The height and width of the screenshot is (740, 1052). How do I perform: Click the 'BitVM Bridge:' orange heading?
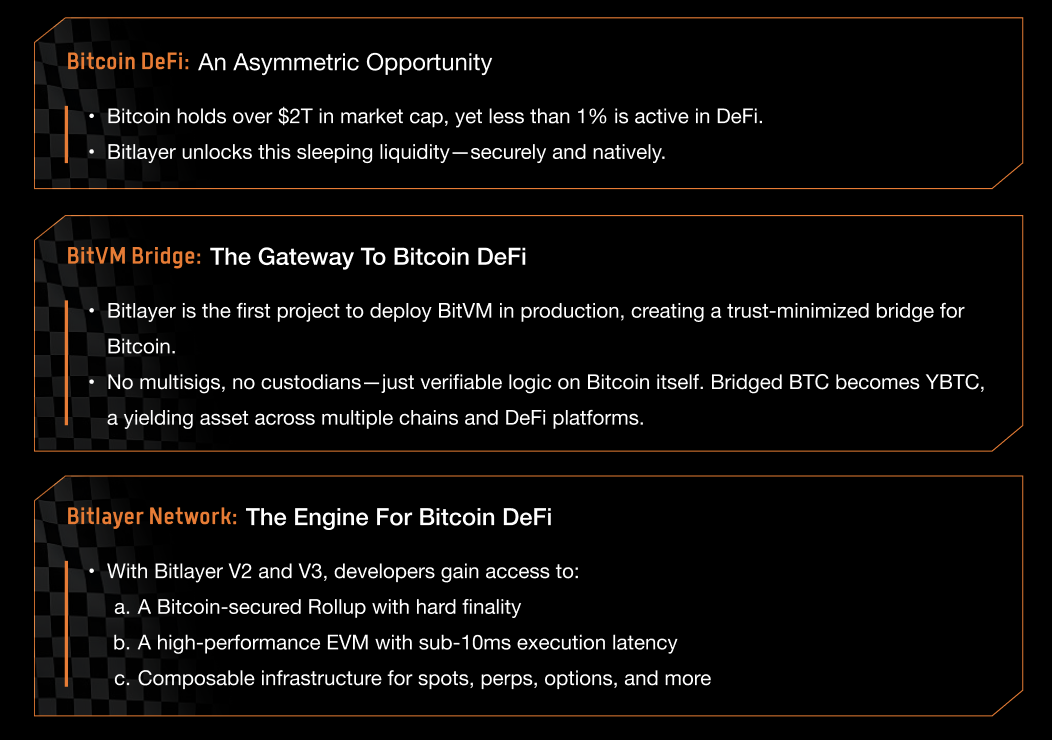coord(134,256)
